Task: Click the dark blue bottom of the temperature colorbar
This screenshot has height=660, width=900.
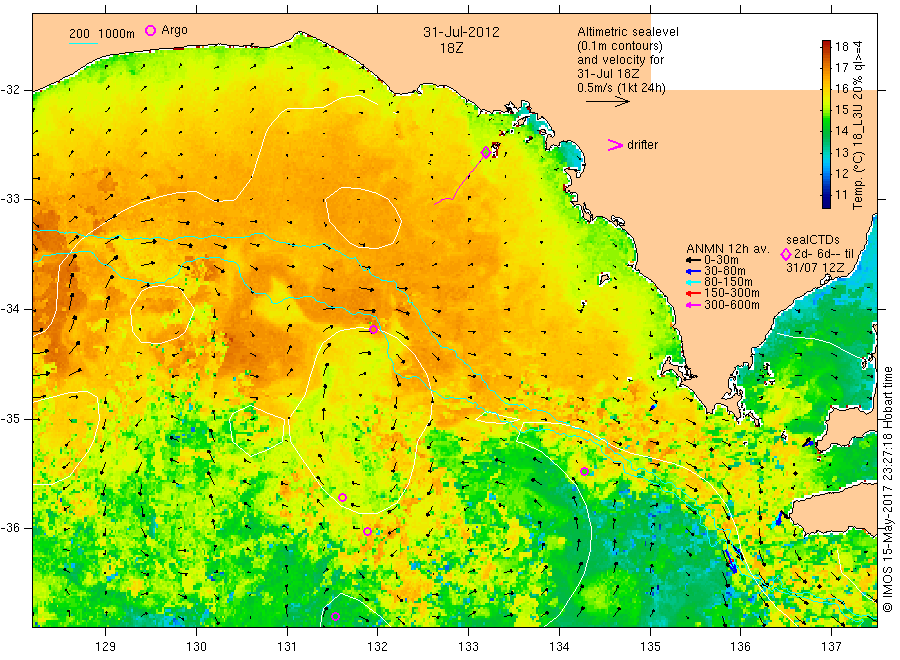Action: 827,203
